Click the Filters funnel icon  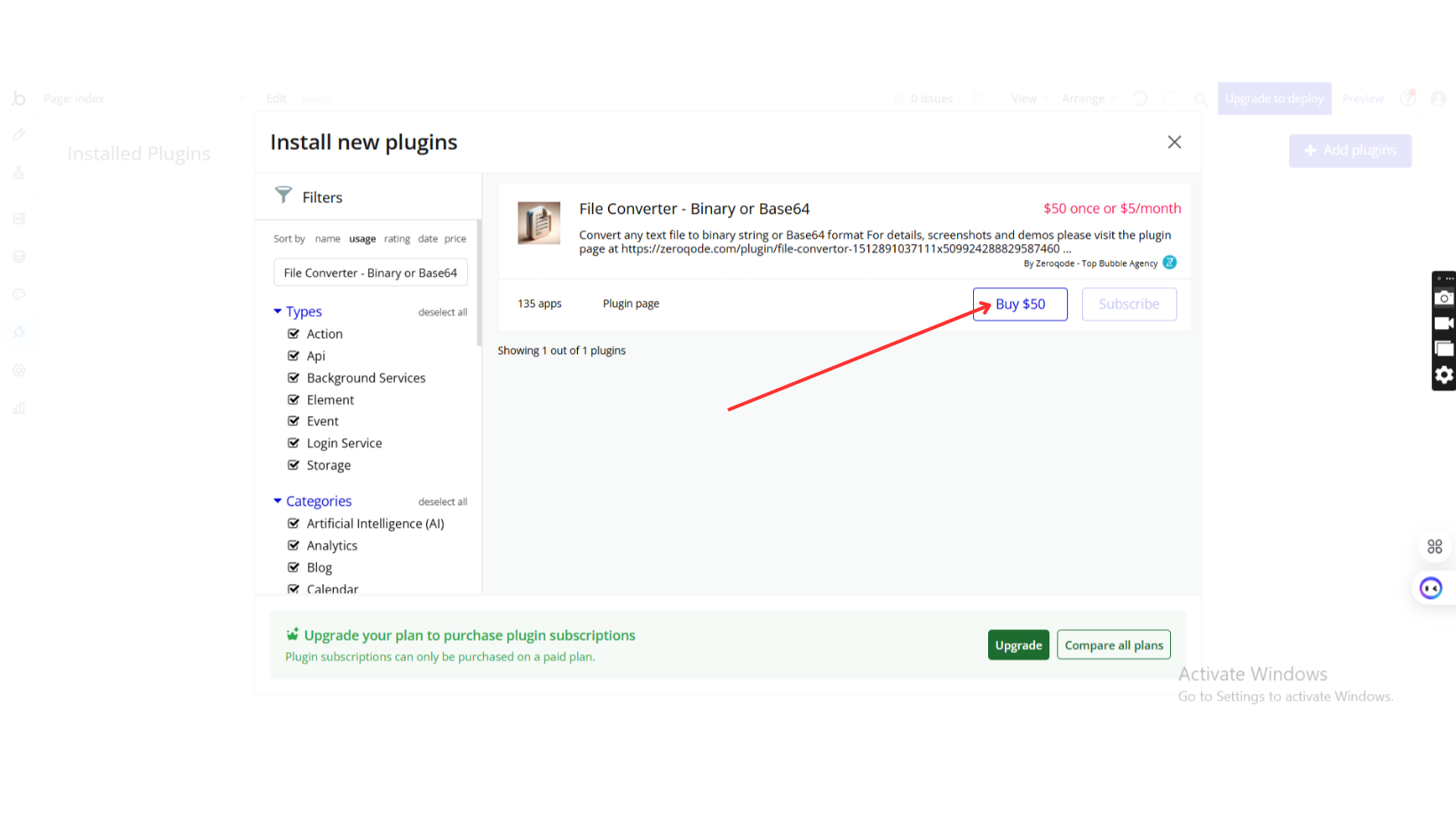point(283,195)
